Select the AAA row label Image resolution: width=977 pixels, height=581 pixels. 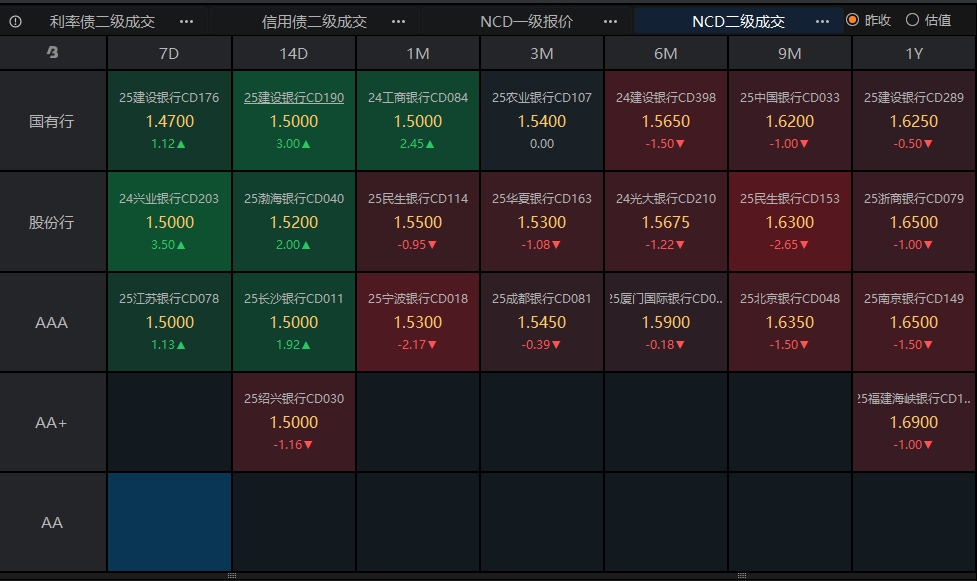[52, 322]
